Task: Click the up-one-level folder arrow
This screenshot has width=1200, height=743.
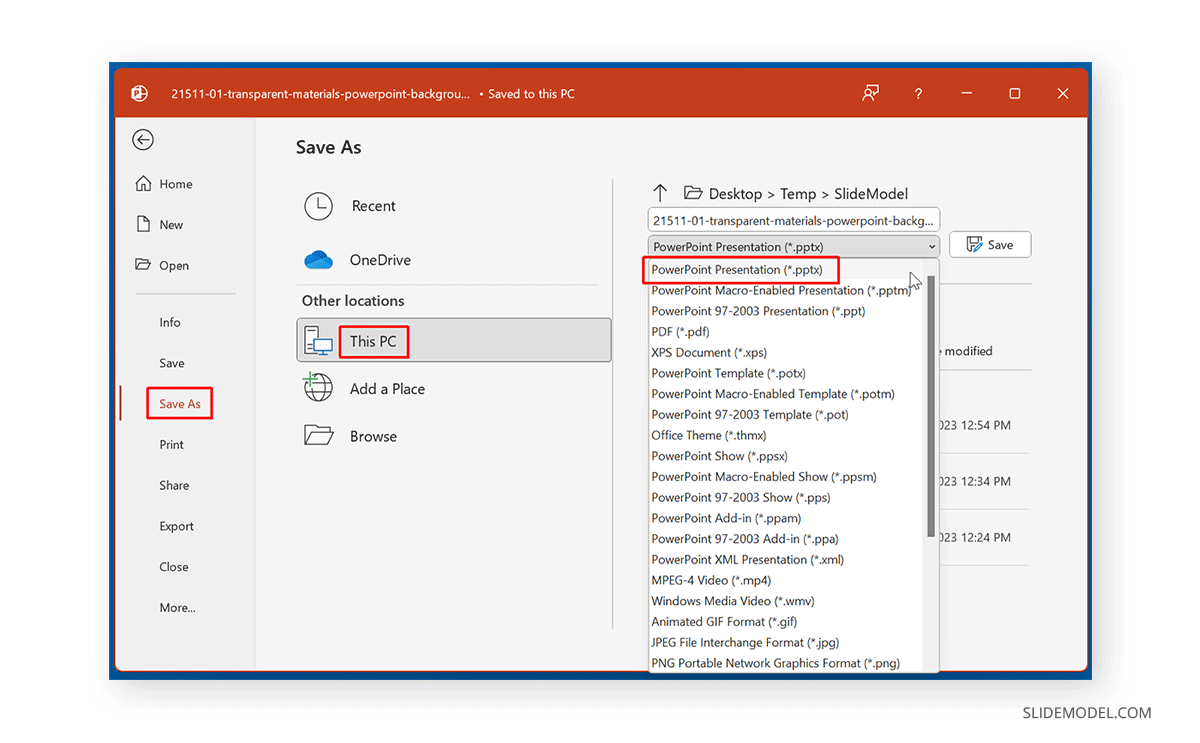Action: [x=660, y=193]
